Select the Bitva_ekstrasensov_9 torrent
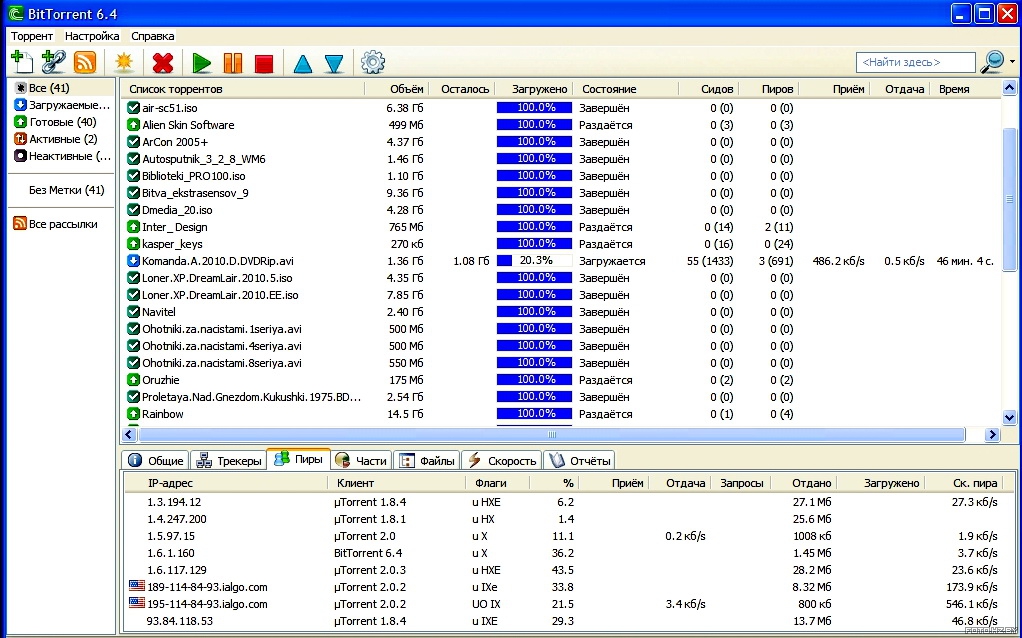Image resolution: width=1022 pixels, height=638 pixels. (x=196, y=194)
